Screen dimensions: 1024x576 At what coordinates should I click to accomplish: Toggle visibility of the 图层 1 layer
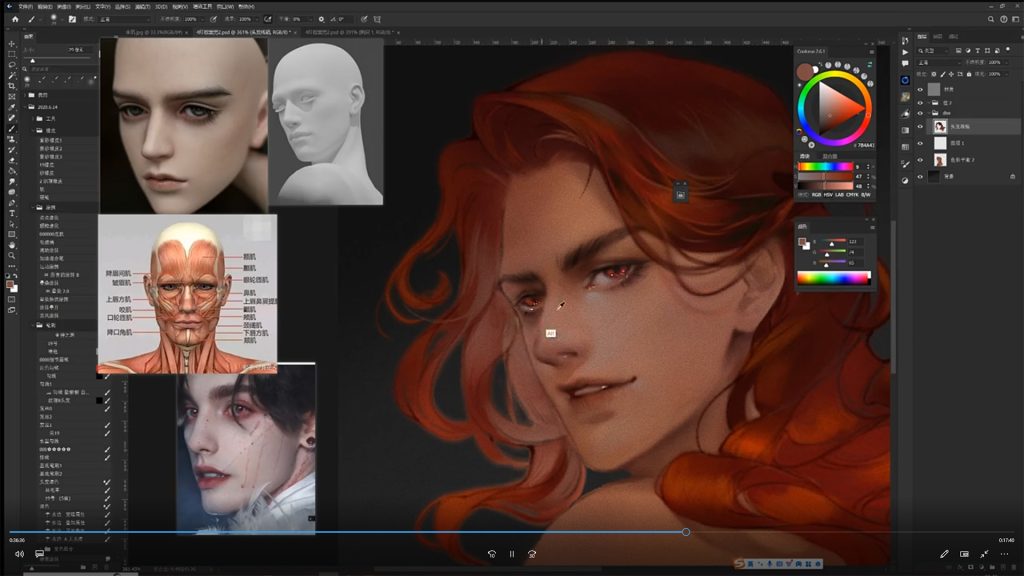[920, 143]
